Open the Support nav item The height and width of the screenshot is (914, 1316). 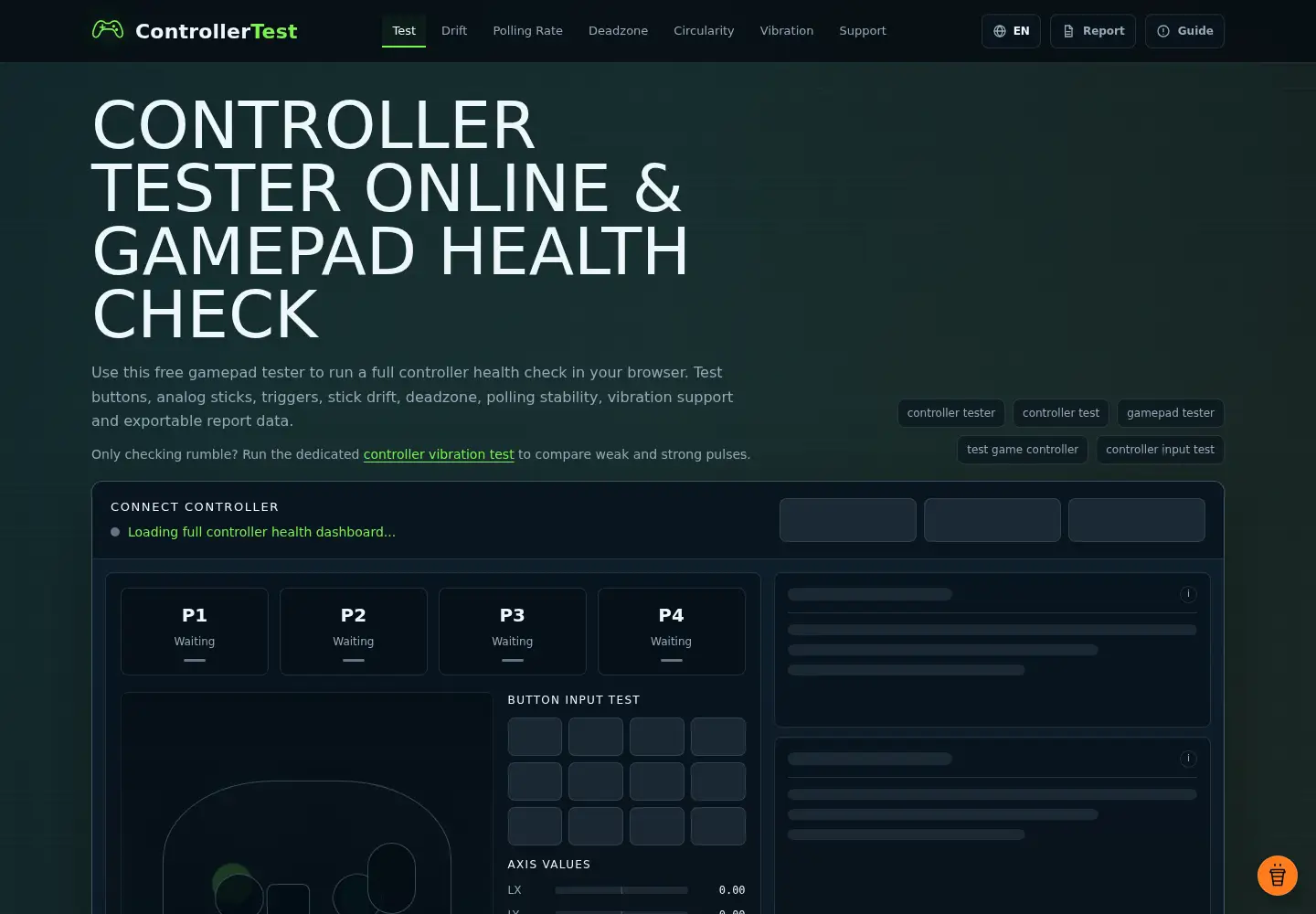click(x=863, y=30)
